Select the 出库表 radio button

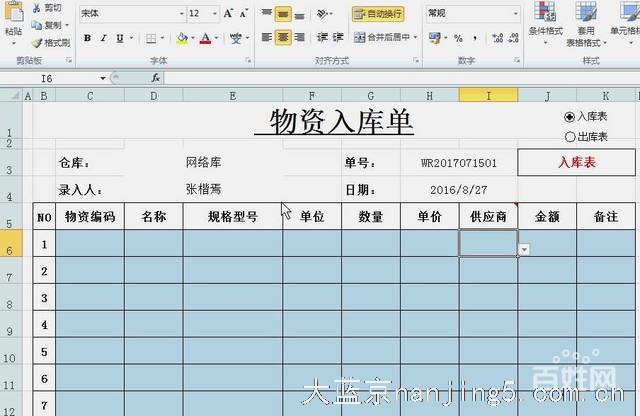570,137
